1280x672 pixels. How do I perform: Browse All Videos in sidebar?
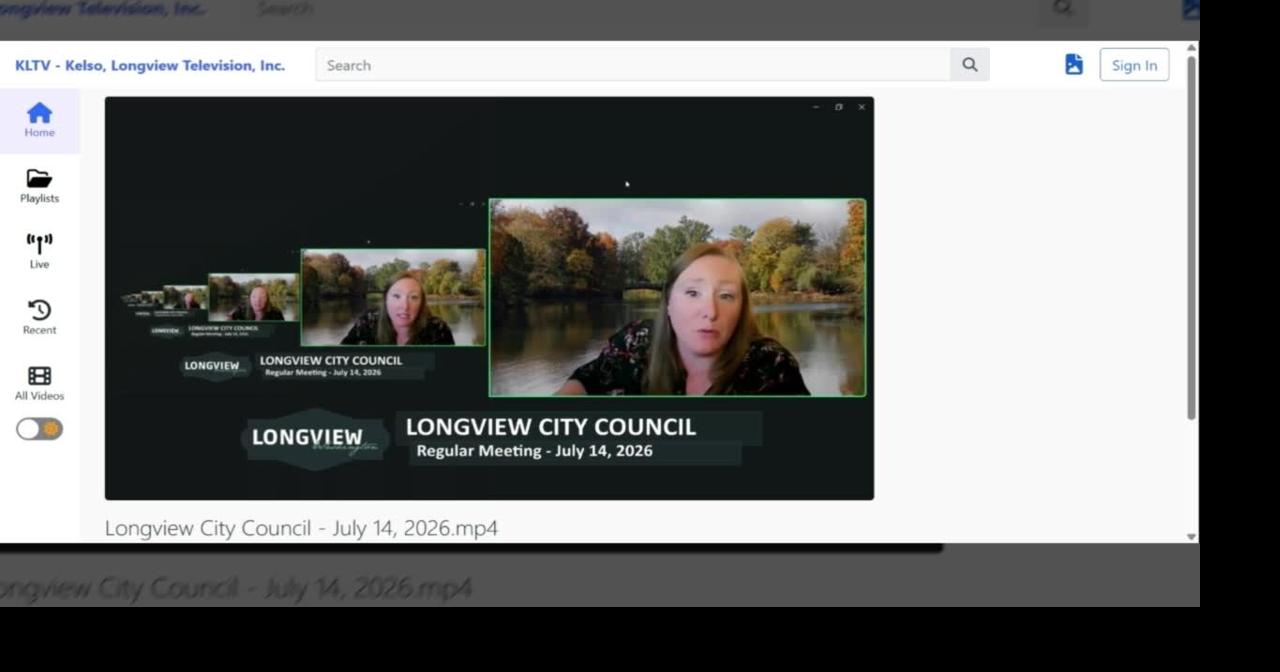(39, 383)
